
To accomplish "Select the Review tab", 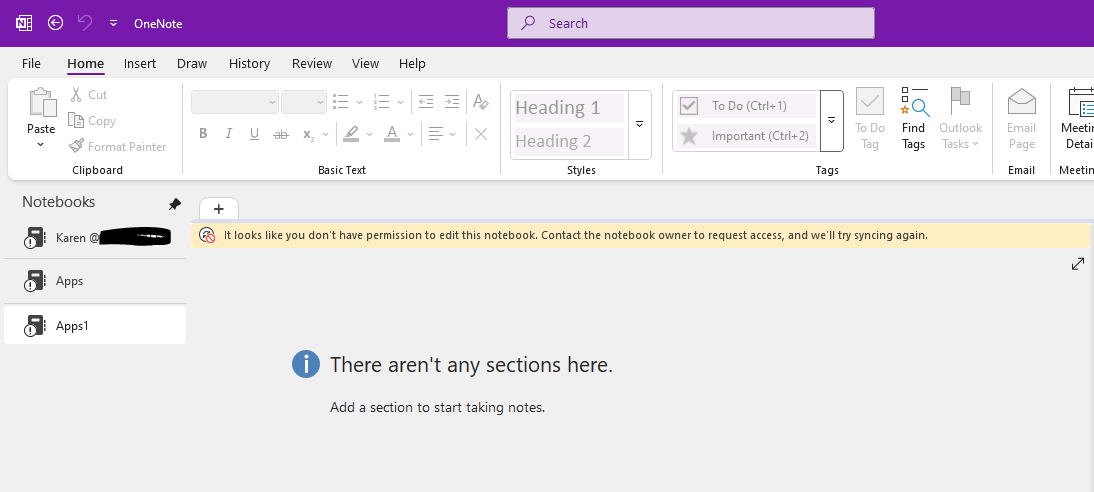I will (x=312, y=64).
